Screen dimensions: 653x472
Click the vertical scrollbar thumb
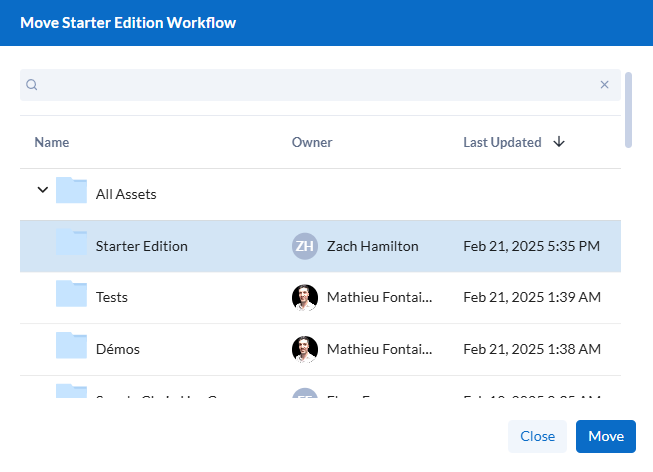[628, 109]
